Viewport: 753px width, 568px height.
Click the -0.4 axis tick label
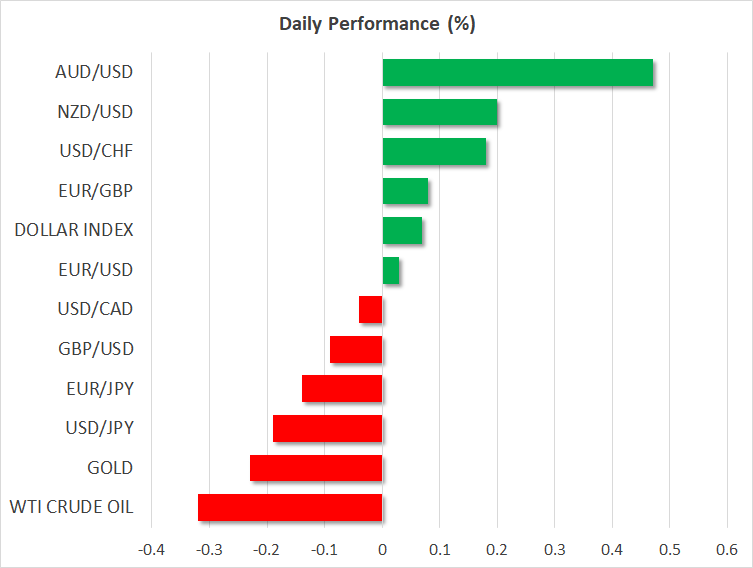point(151,549)
